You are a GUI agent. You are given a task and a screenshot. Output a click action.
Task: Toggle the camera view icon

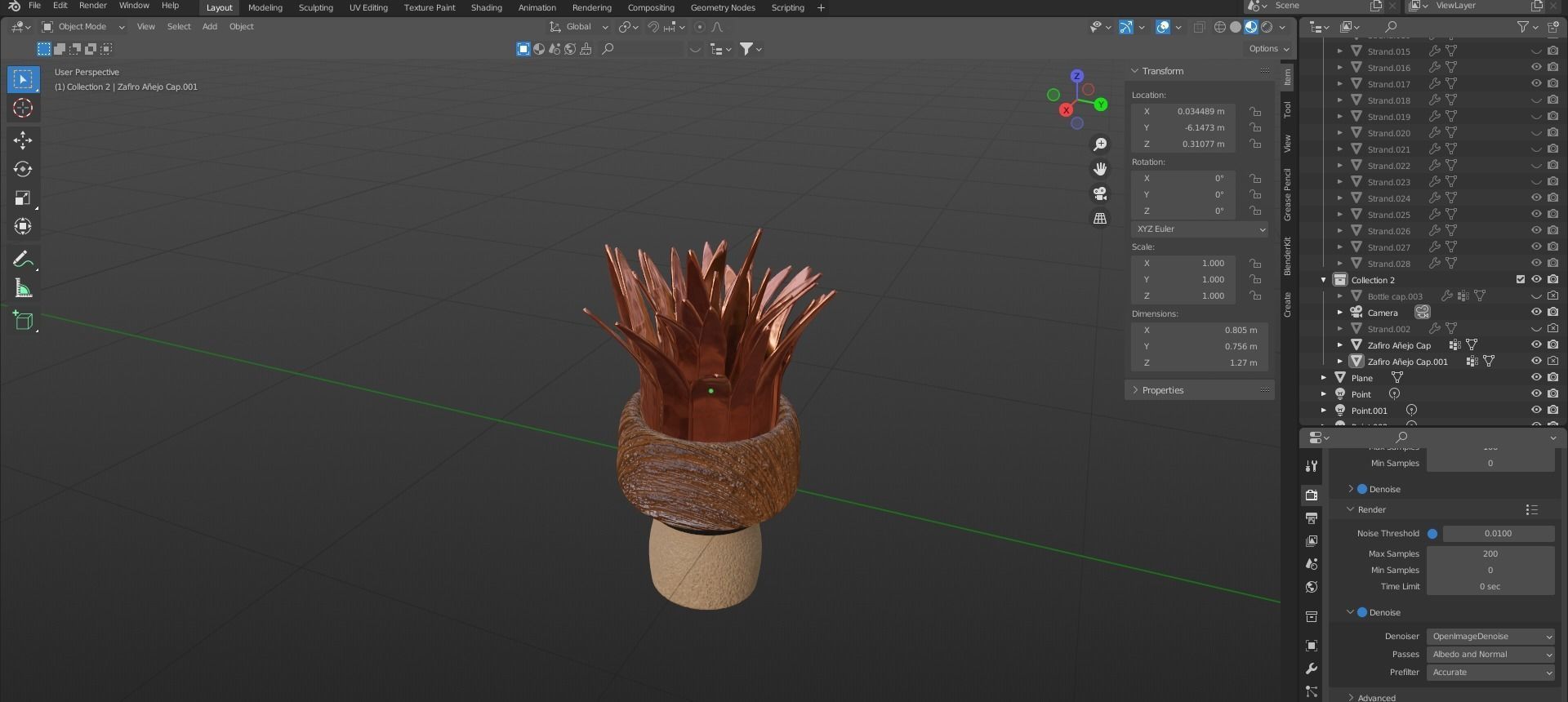[1100, 193]
